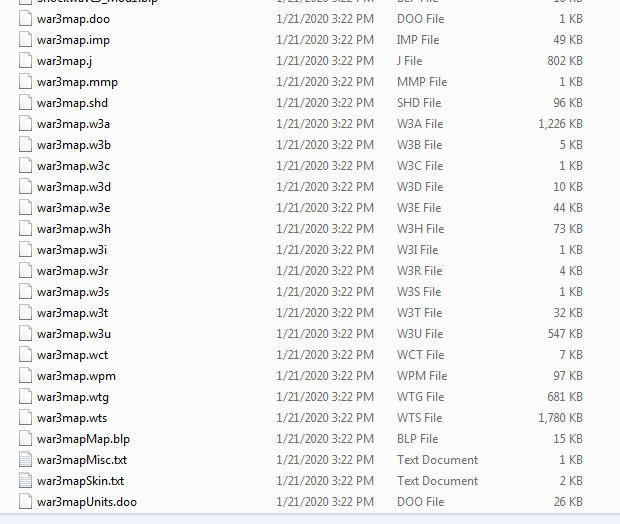Screen dimensions: 620x524
Task: Click the icon beside war3map.w3r
Action: click(x=25, y=271)
